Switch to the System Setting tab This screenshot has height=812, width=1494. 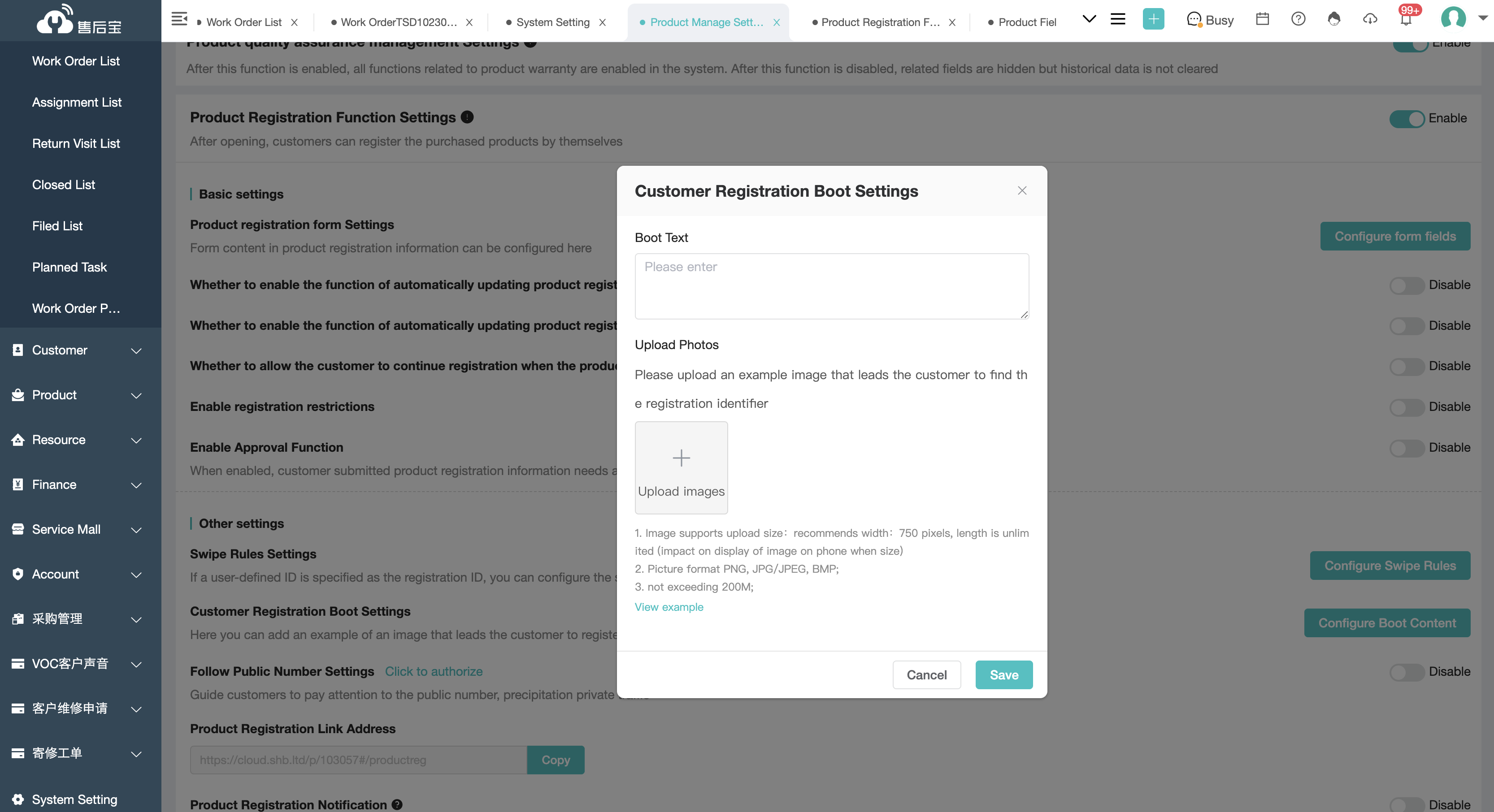point(553,22)
